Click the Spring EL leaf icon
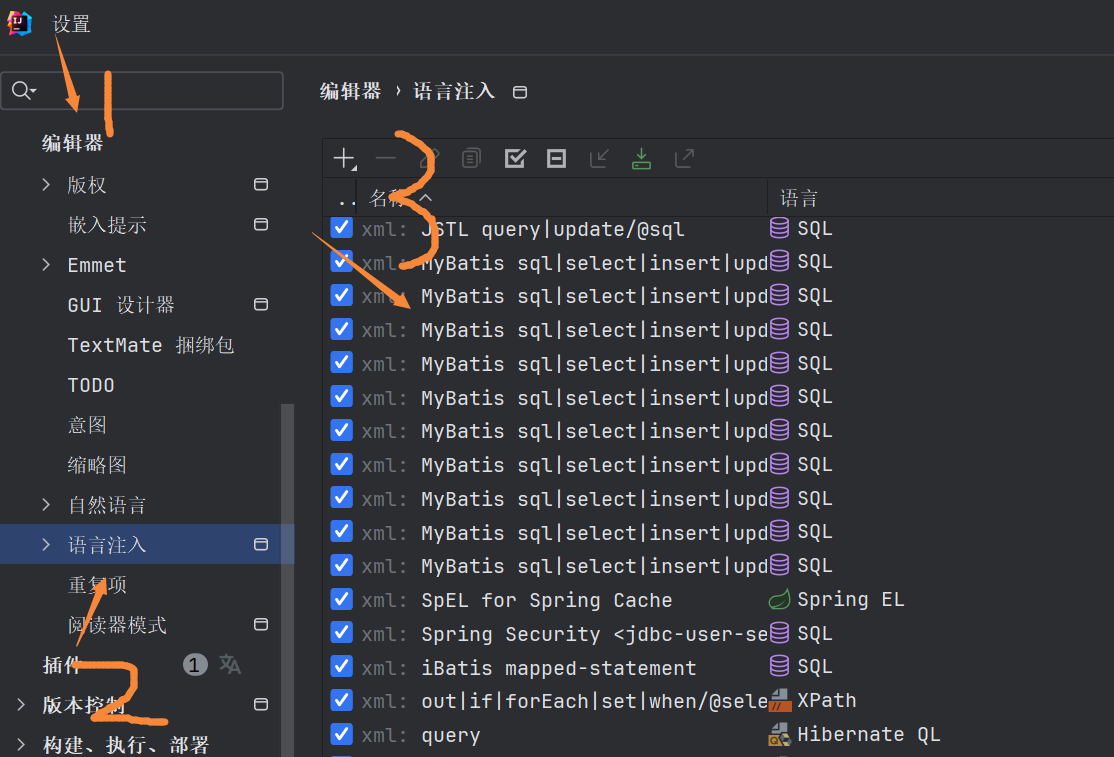The image size is (1114, 757). [x=779, y=599]
